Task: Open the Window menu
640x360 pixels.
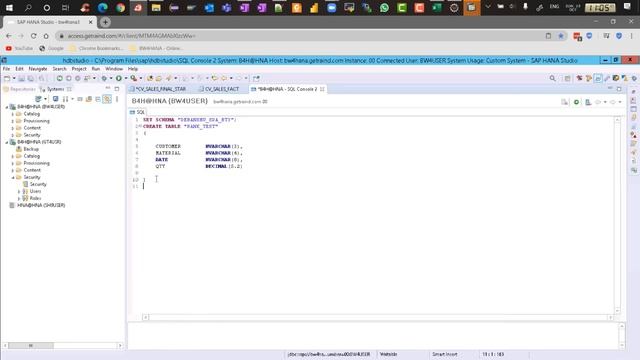Action: tap(114, 69)
